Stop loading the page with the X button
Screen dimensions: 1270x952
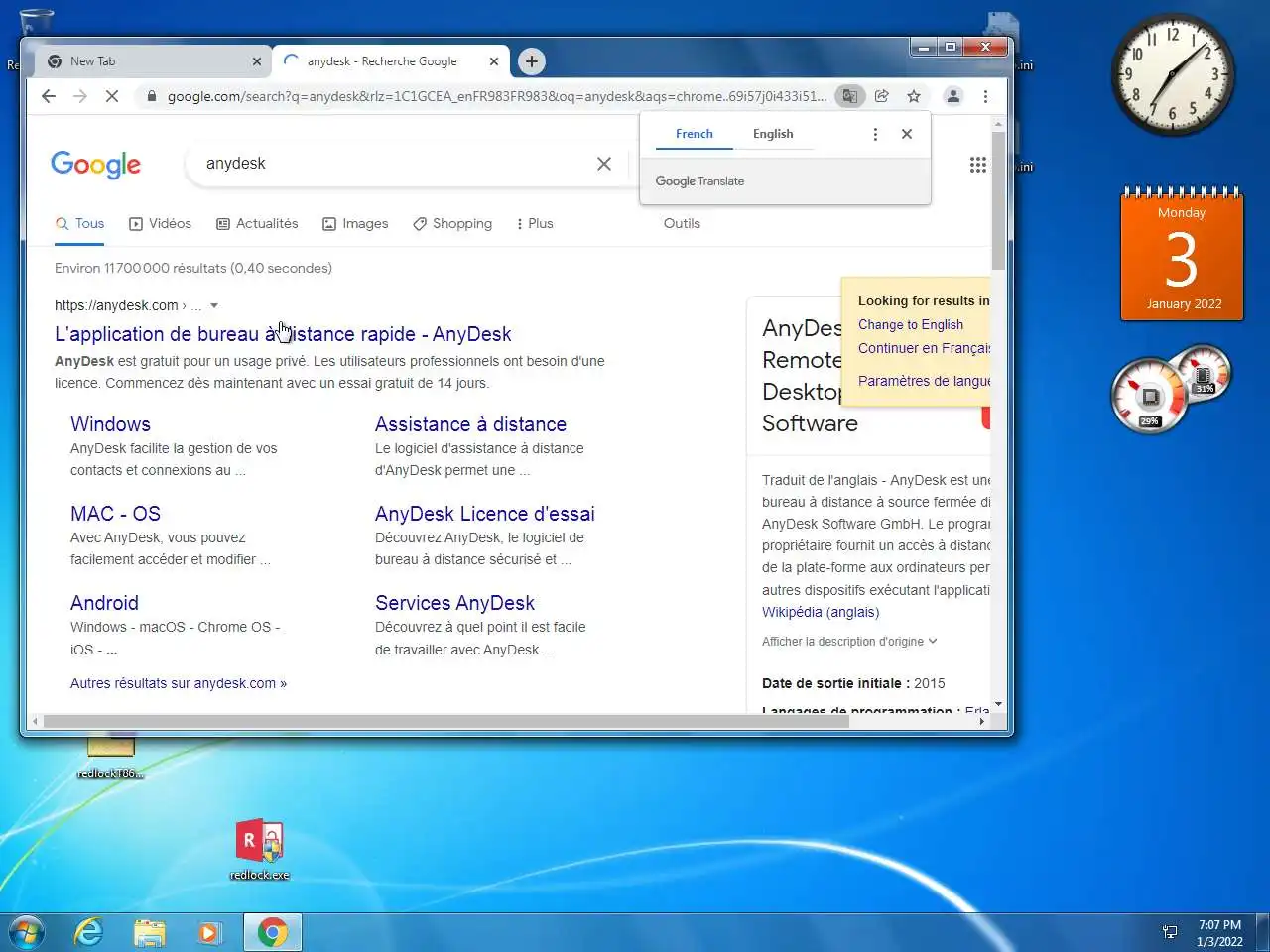(x=112, y=96)
